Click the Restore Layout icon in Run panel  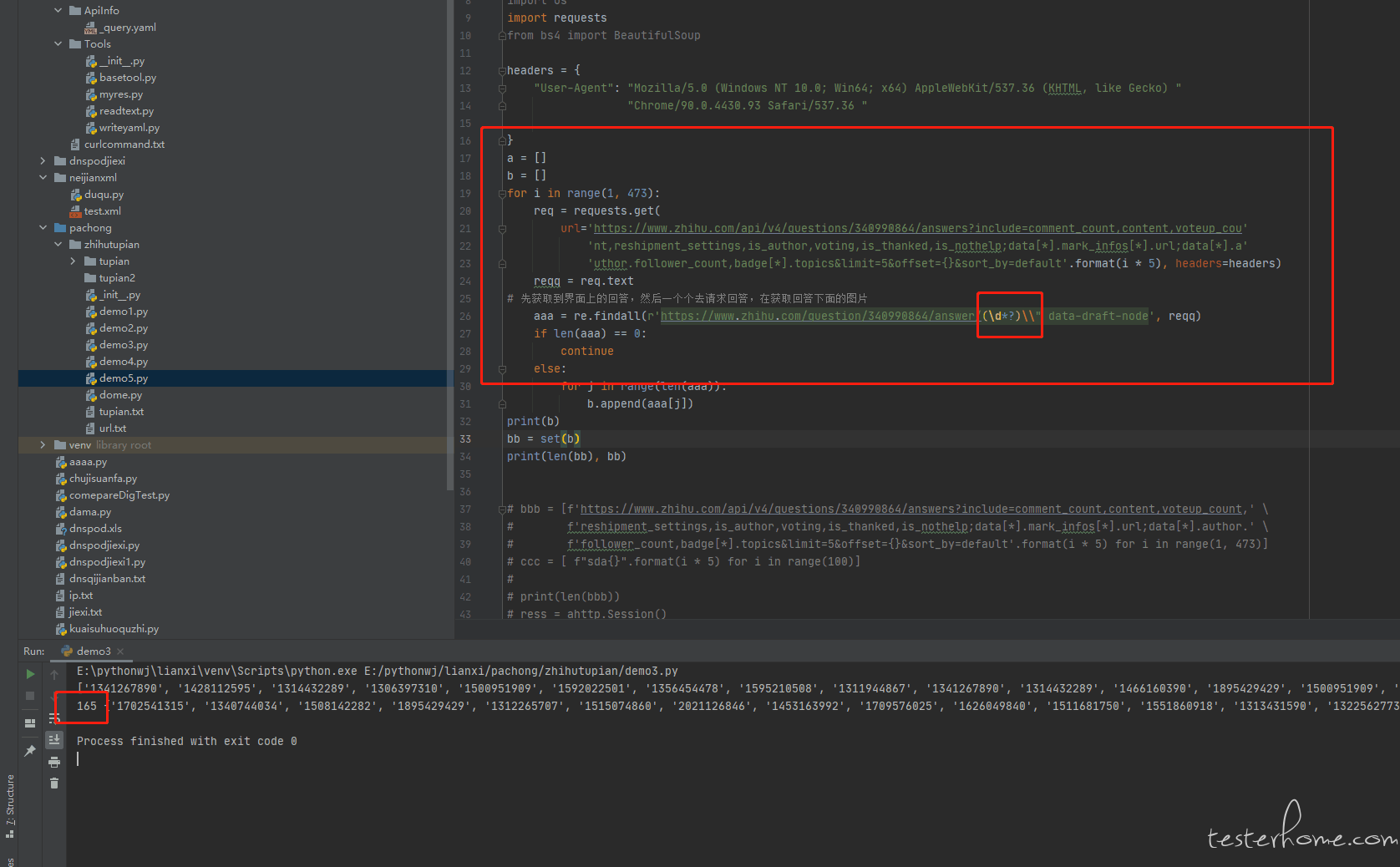[x=30, y=723]
